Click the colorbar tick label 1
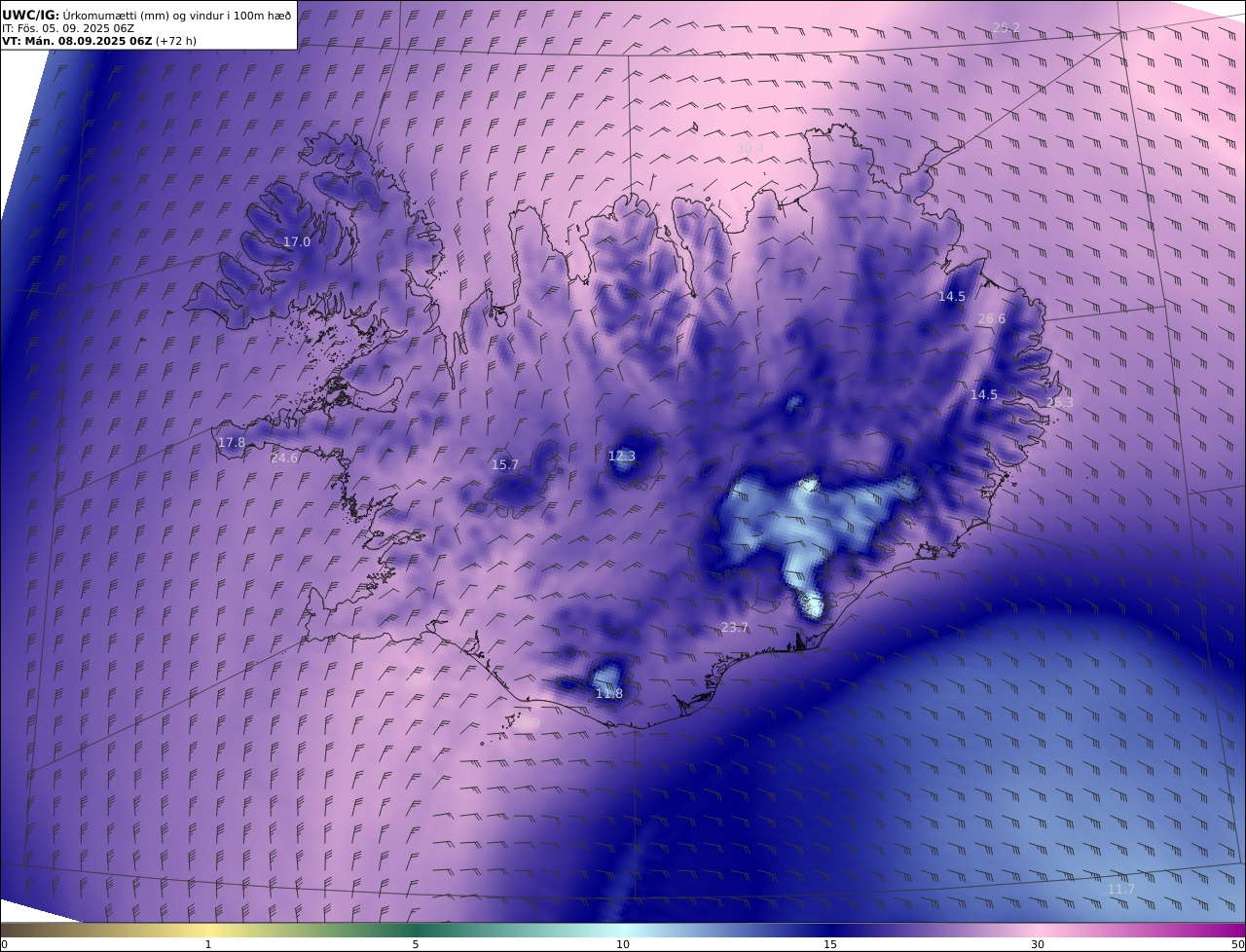The image size is (1246, 952). click(208, 944)
